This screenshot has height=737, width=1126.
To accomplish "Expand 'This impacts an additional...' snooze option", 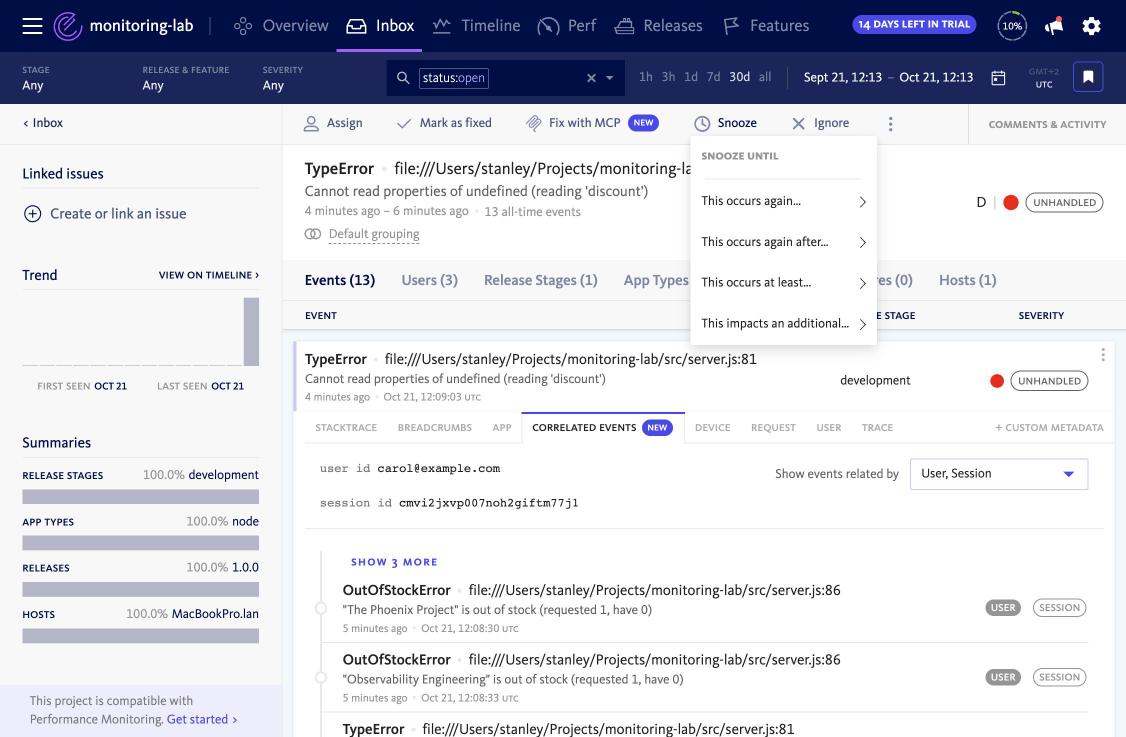I will coord(783,324).
